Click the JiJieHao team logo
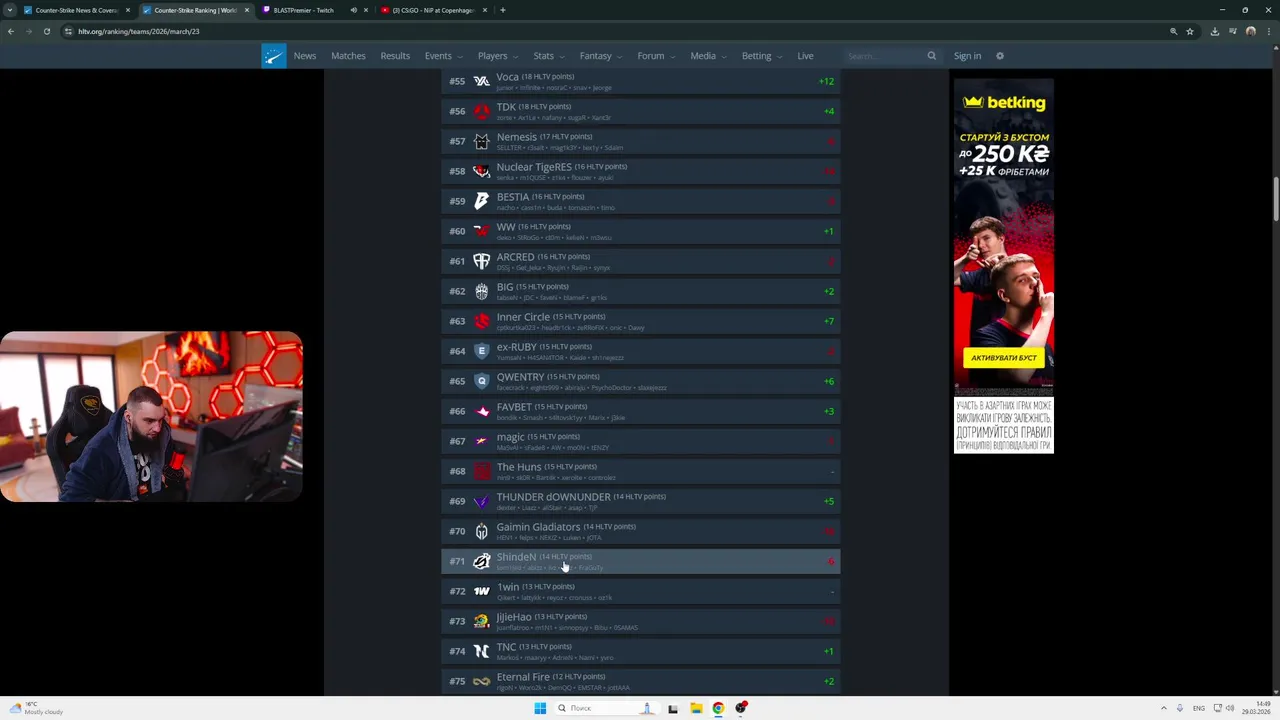Screen dimensions: 1280x720 481,621
